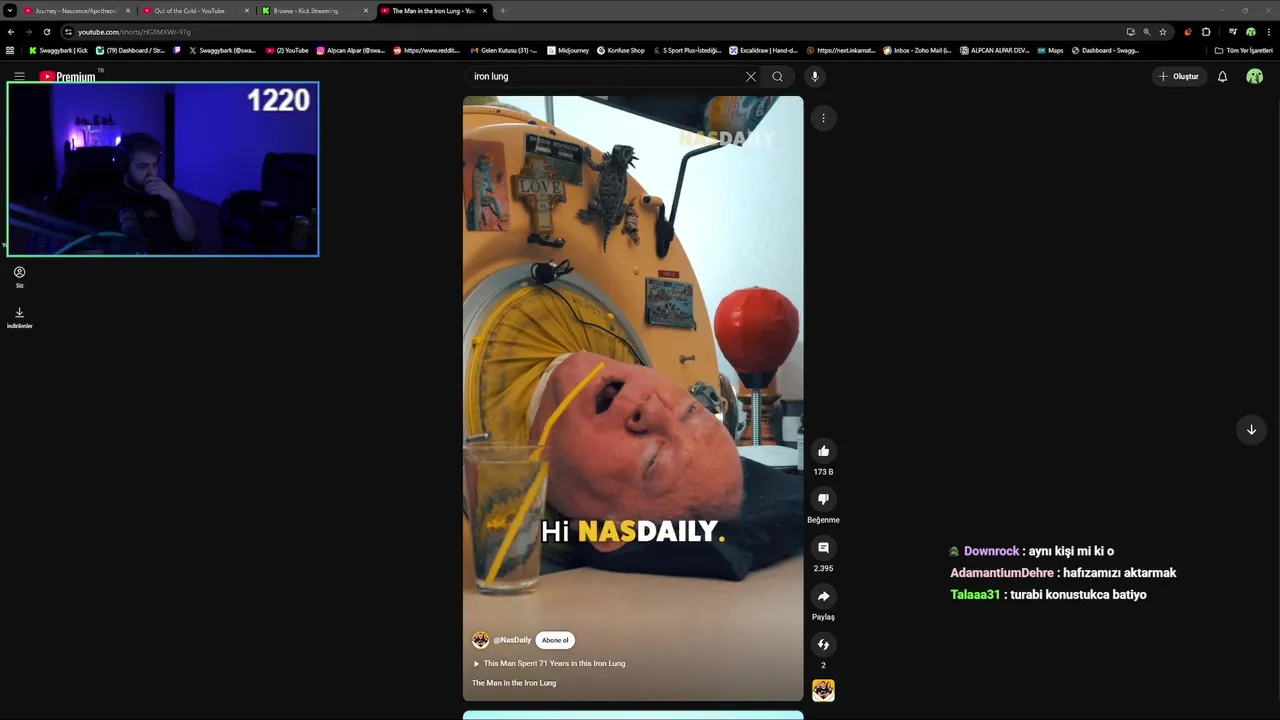Open the '(2) YouTube' bookmark
Viewport: 1280px width, 720px height.
click(x=287, y=50)
